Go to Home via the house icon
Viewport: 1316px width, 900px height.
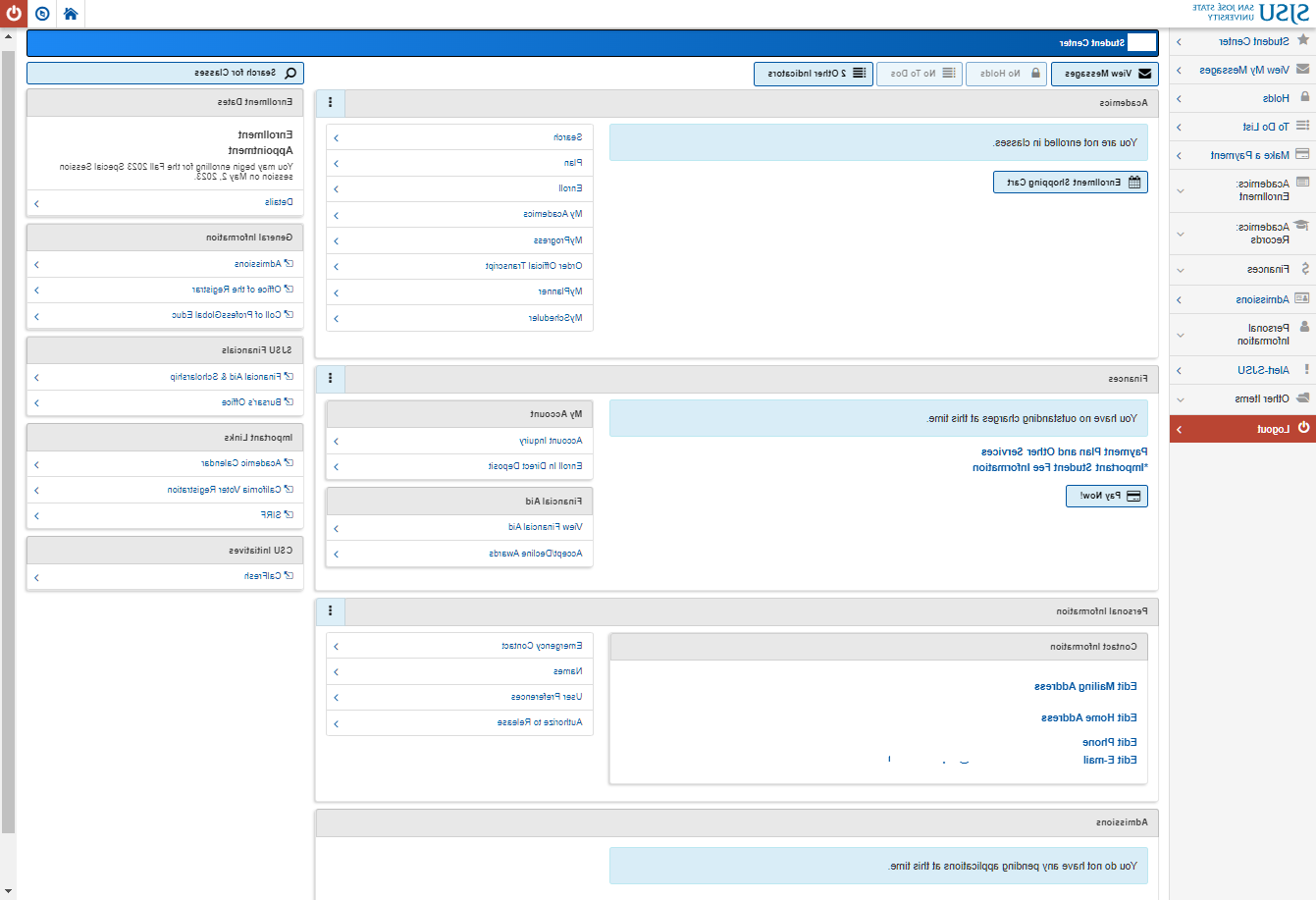point(71,14)
